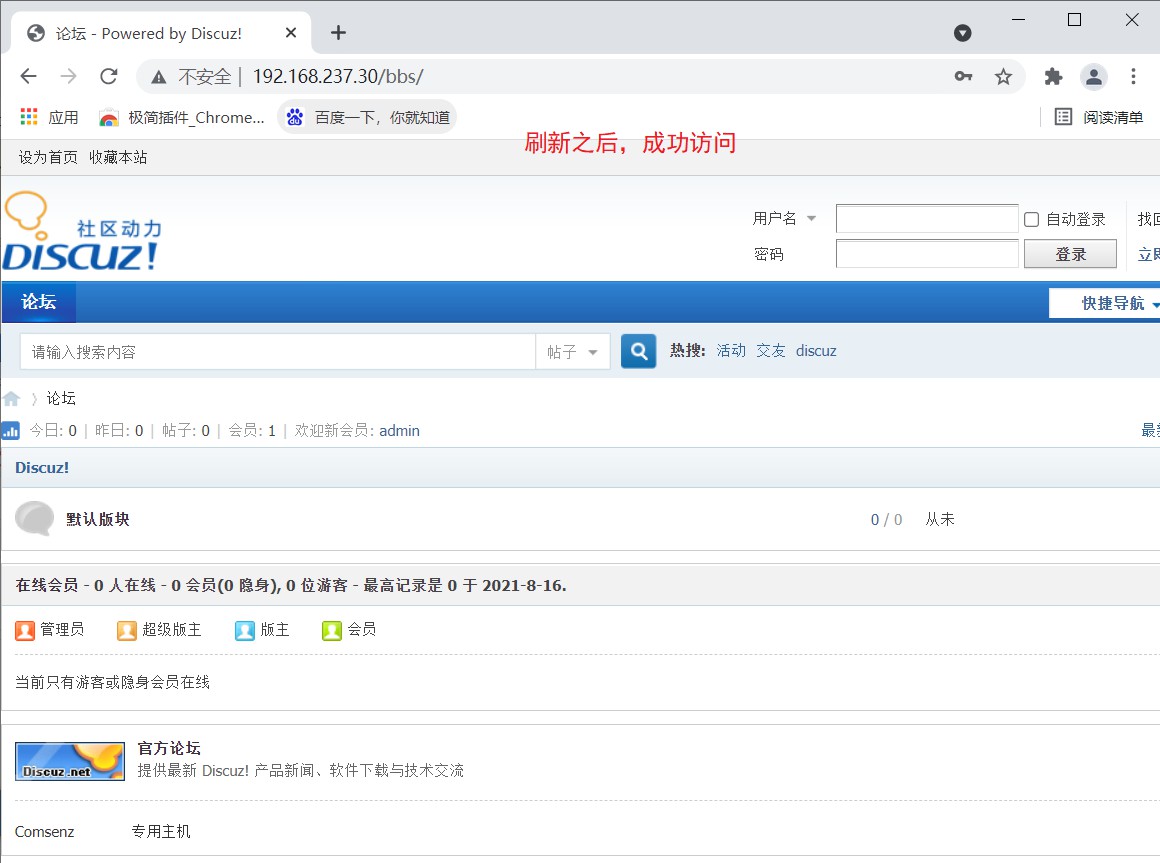Open the admin new member link

(x=399, y=430)
